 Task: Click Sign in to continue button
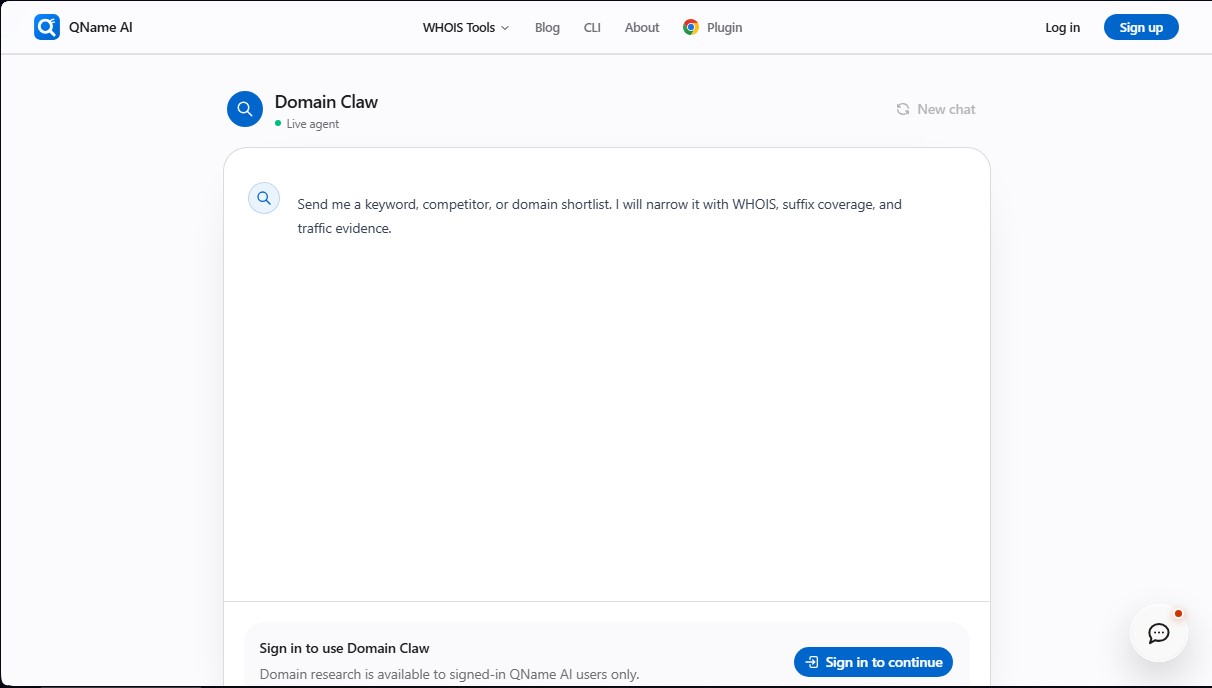pos(873,662)
